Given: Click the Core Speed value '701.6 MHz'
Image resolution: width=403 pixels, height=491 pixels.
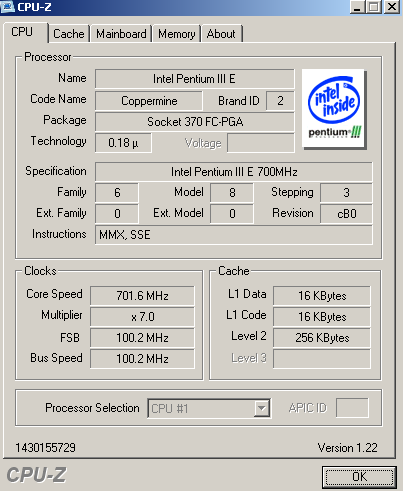Looking at the screenshot, I should (142, 296).
